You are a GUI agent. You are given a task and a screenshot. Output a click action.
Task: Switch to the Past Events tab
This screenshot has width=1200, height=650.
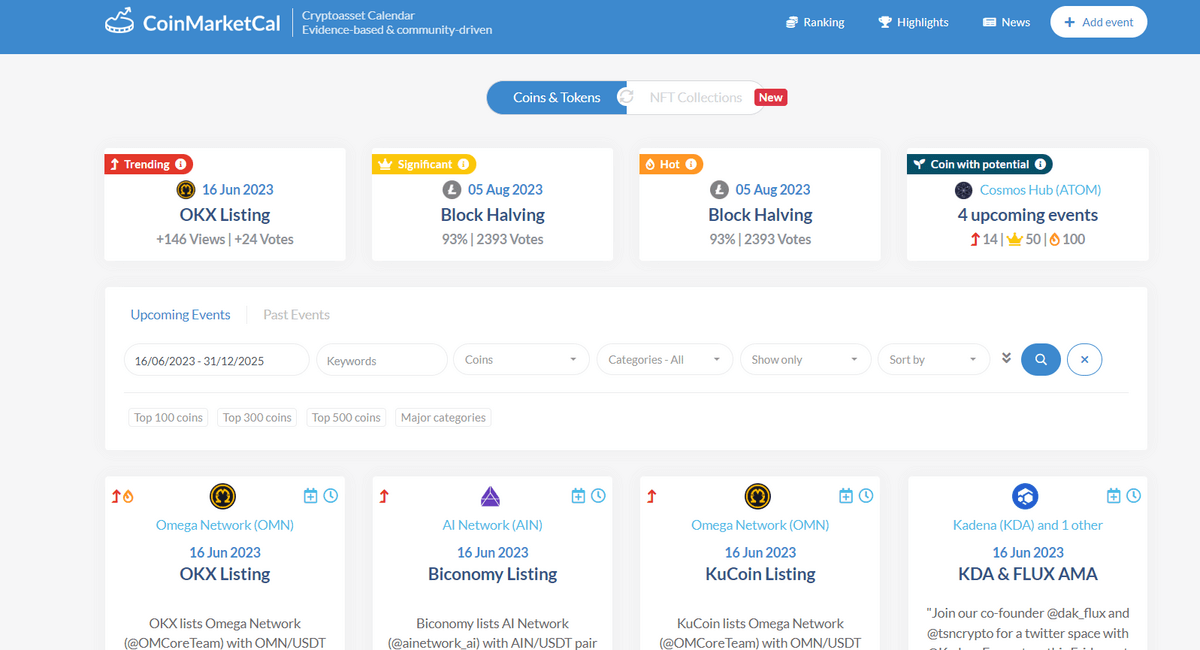[295, 314]
